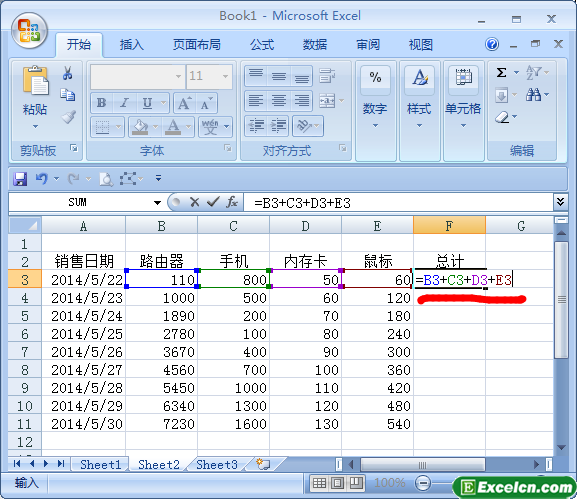Open the Name Box dropdown arrow
This screenshot has height=499, width=577.
pyautogui.click(x=157, y=202)
